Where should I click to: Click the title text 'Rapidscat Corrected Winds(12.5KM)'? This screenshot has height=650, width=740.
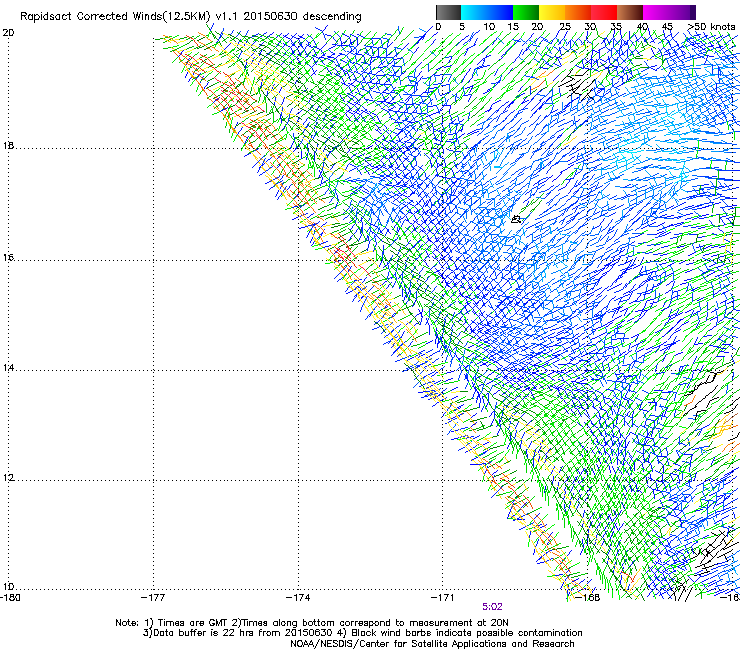[x=115, y=17]
